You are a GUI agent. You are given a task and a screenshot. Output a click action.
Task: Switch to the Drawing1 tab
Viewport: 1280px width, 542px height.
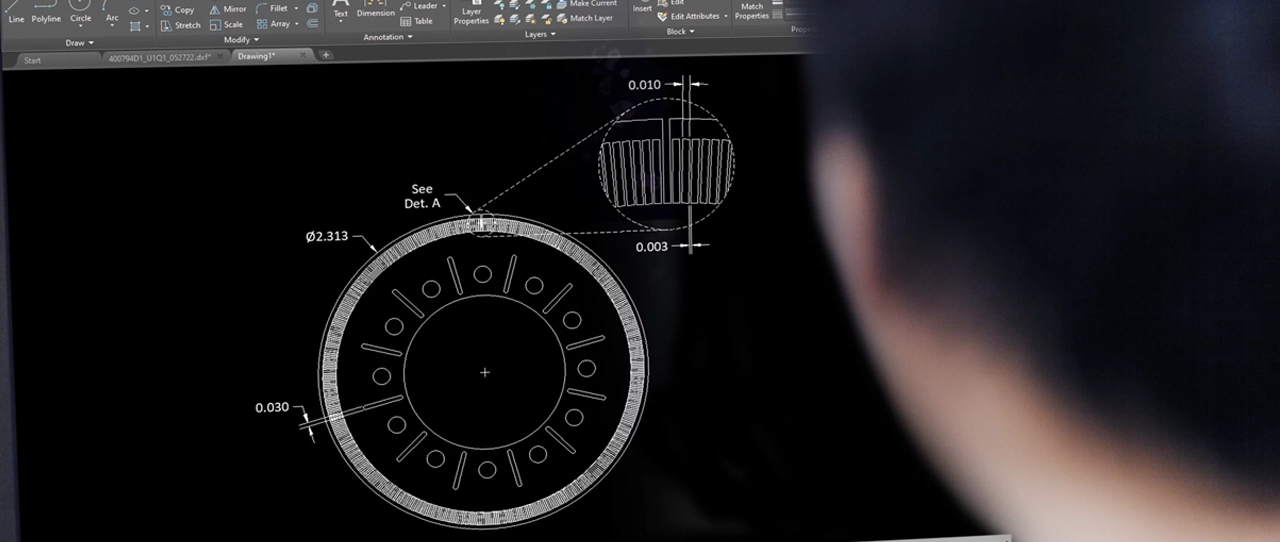[254, 56]
